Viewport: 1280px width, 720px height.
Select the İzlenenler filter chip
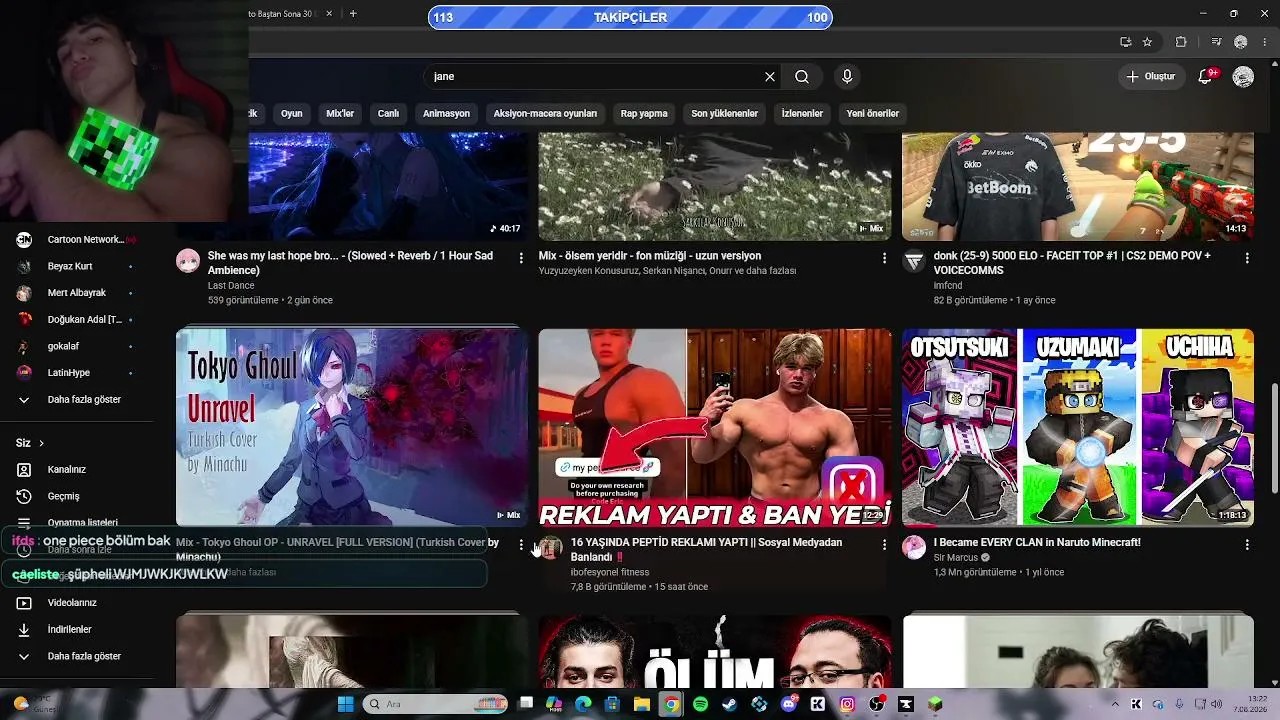click(802, 114)
